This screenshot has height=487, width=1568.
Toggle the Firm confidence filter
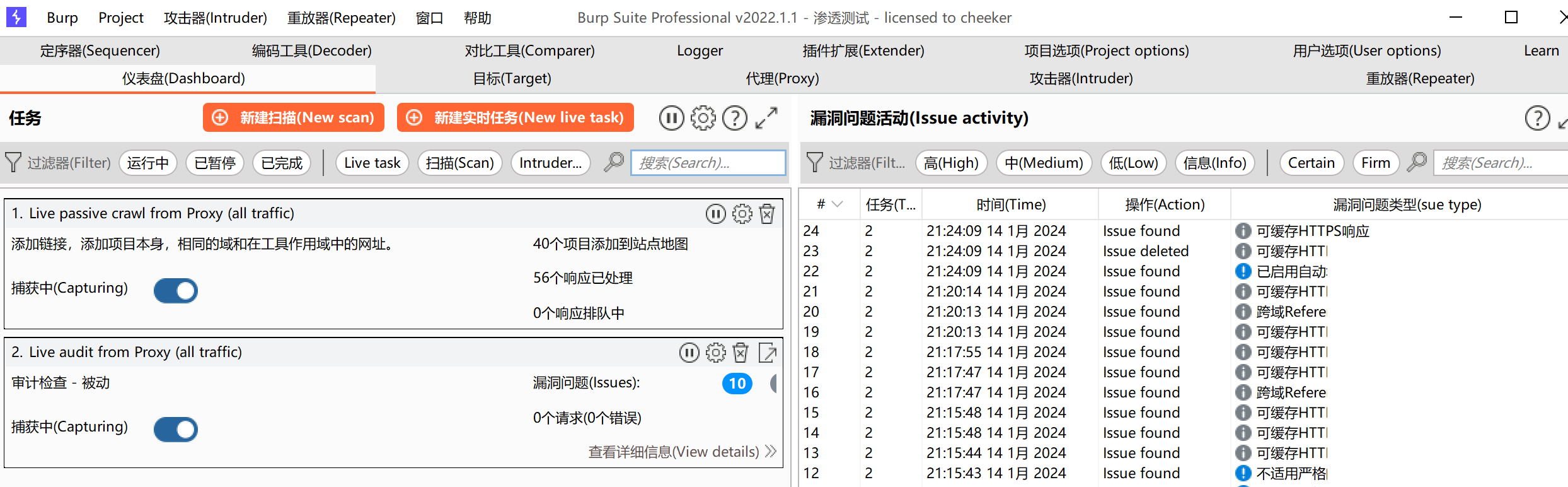(x=1376, y=163)
